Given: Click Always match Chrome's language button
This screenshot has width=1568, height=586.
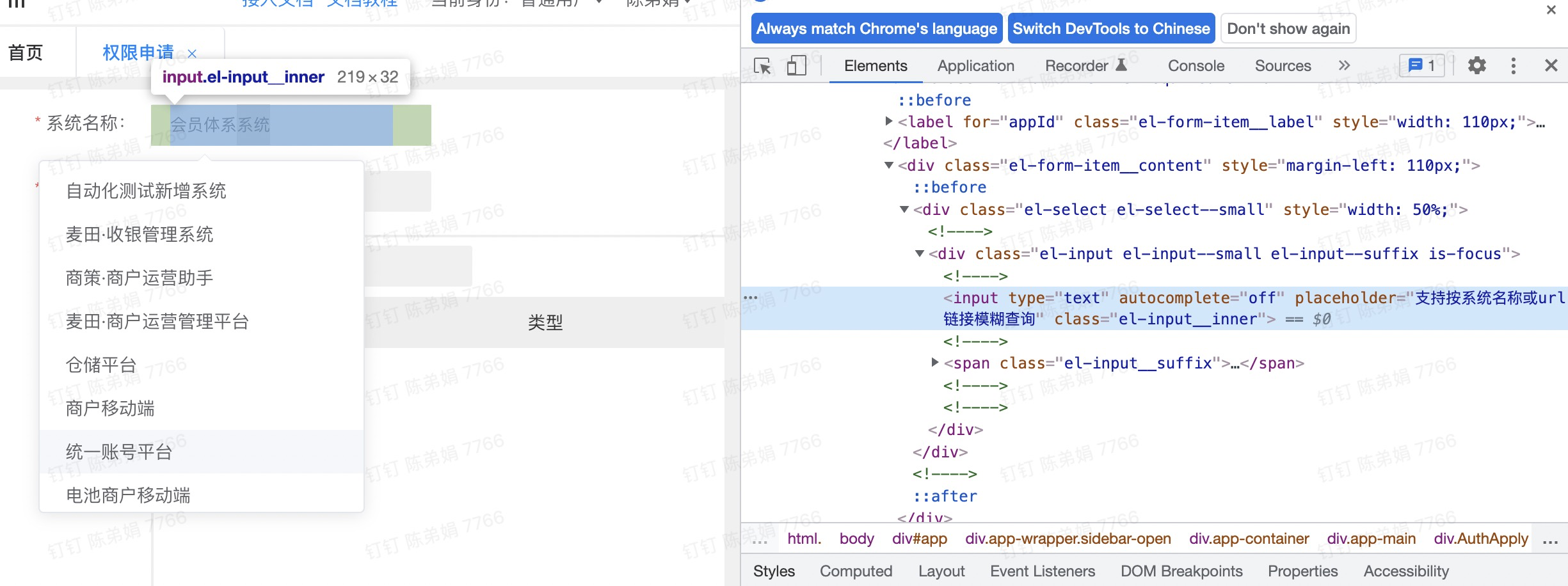Looking at the screenshot, I should click(877, 29).
